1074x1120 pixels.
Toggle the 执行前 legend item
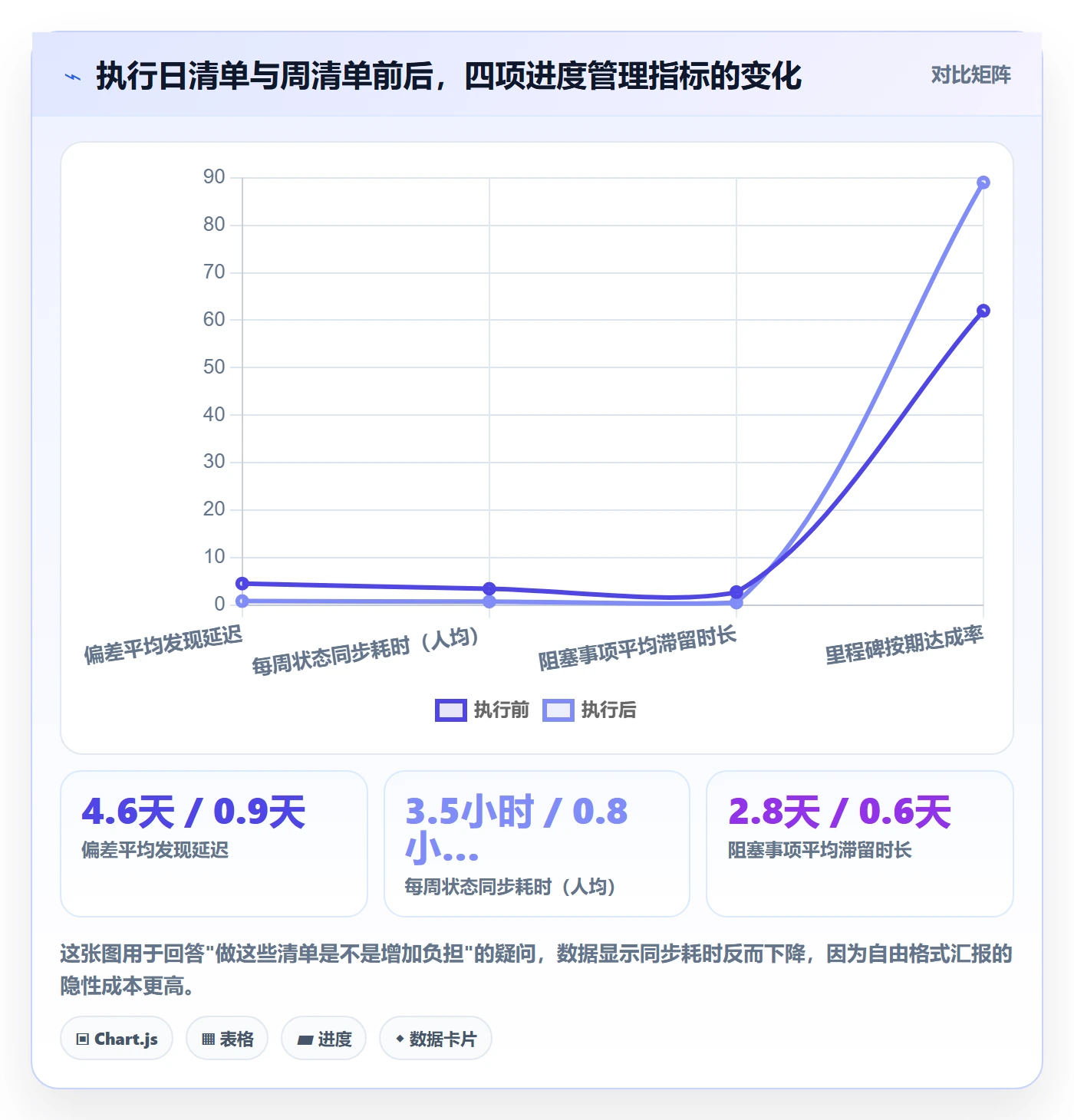[x=482, y=710]
